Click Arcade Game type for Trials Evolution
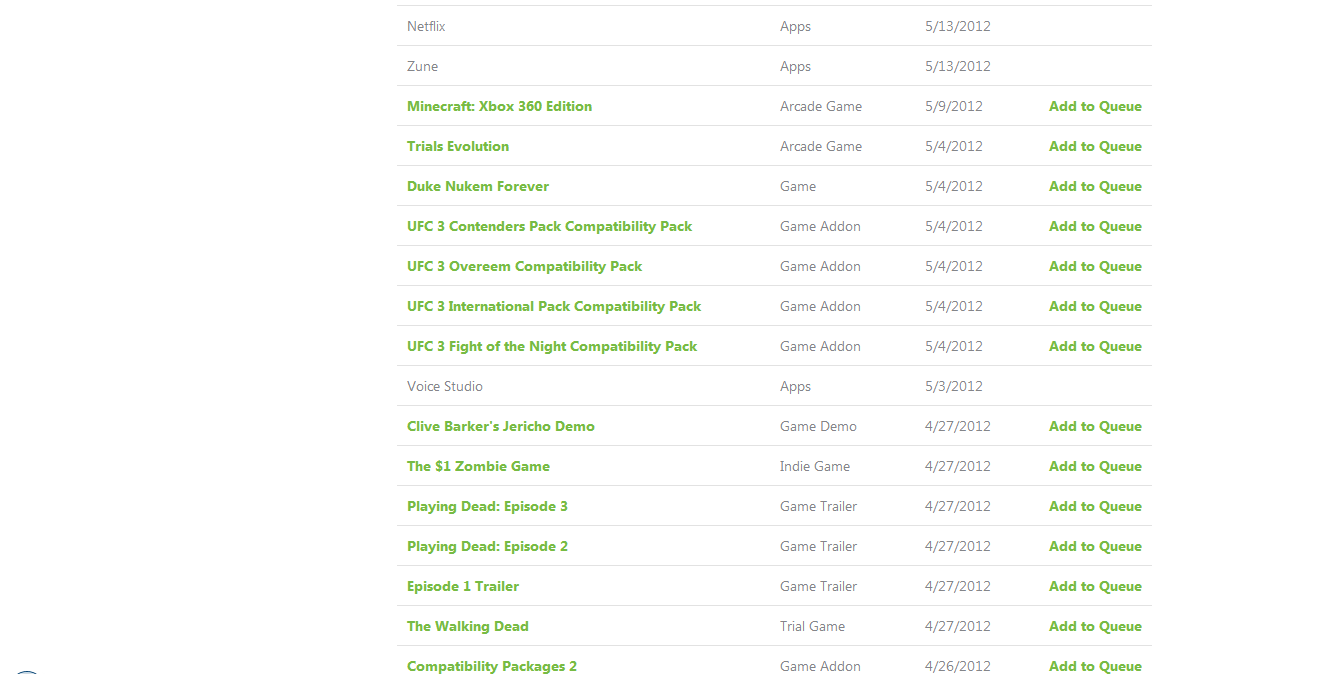 pos(821,146)
